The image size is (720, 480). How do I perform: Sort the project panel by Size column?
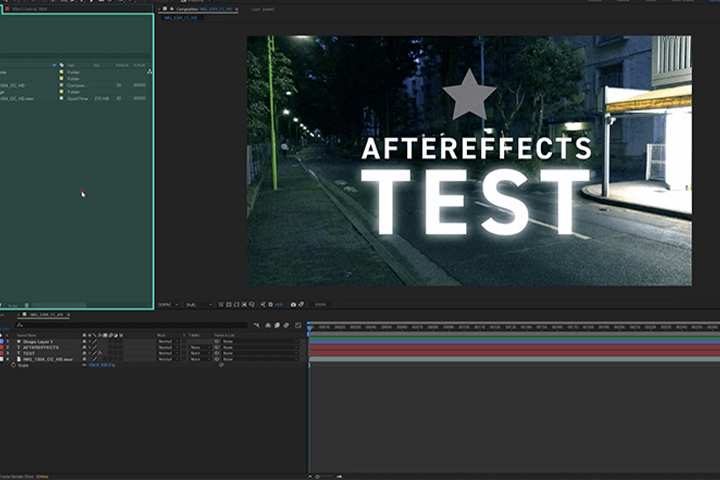97,65
